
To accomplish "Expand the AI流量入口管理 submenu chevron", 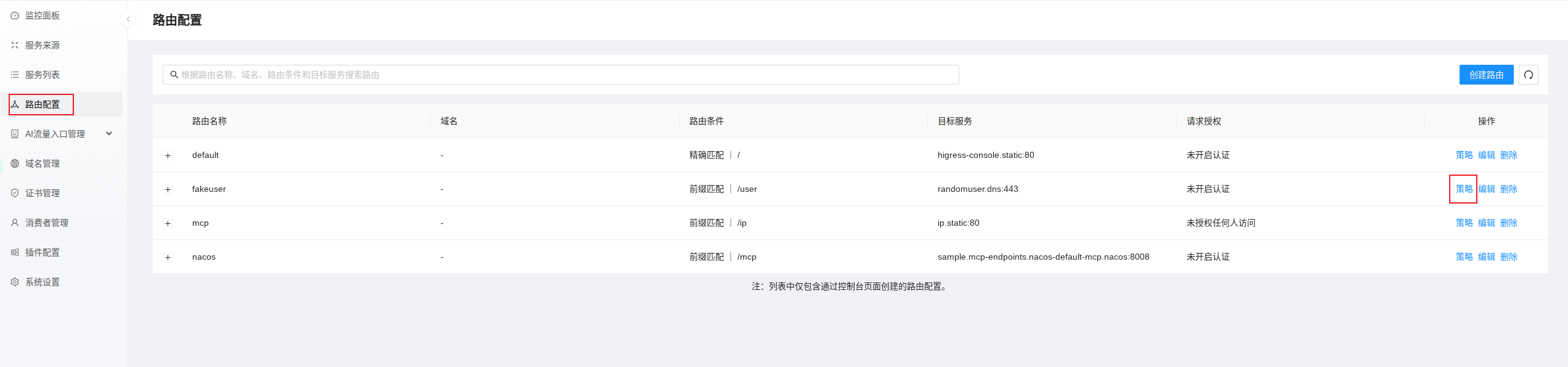I will tap(109, 134).
